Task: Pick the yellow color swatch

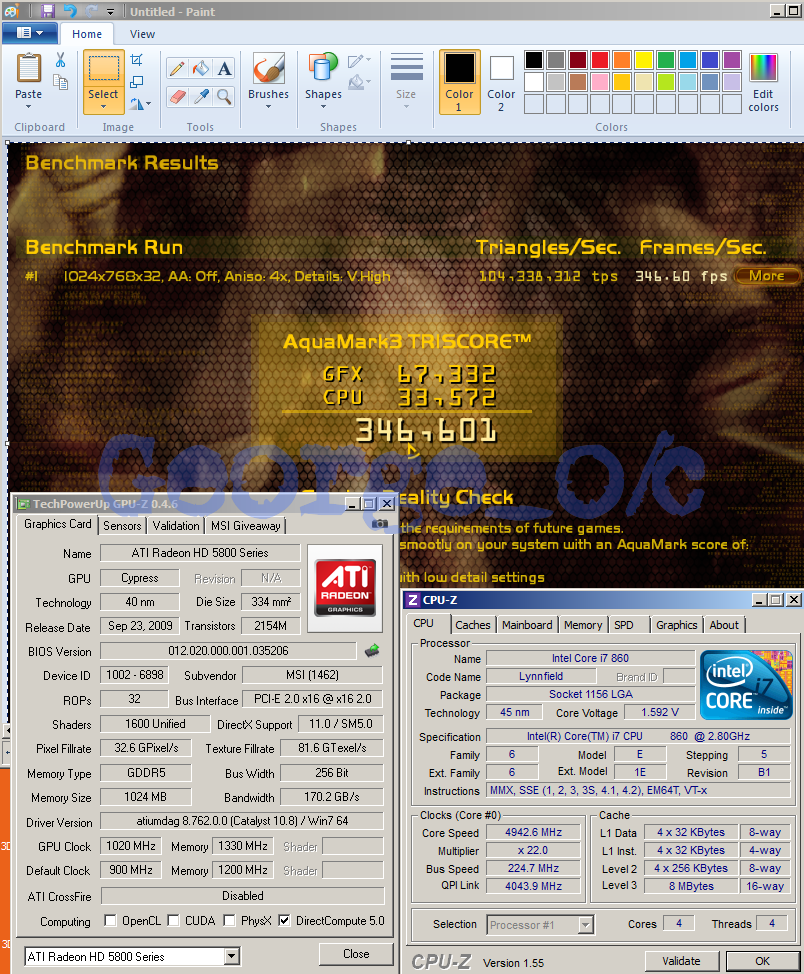Action: coord(644,60)
